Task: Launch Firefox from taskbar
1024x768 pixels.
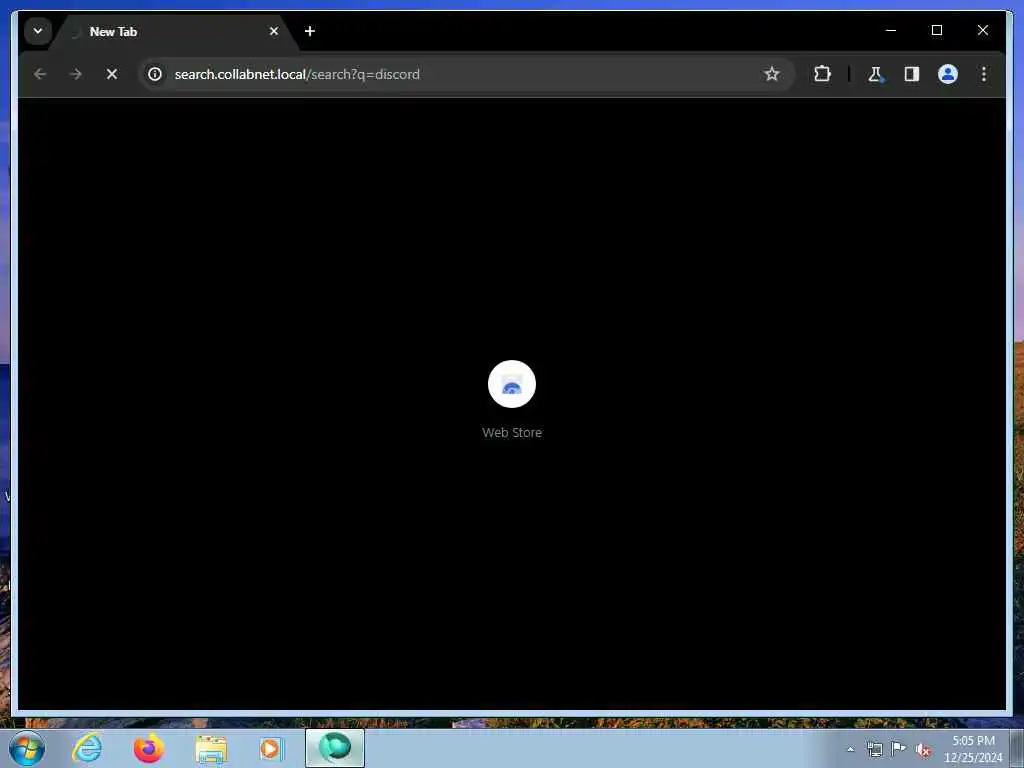Action: (x=149, y=748)
